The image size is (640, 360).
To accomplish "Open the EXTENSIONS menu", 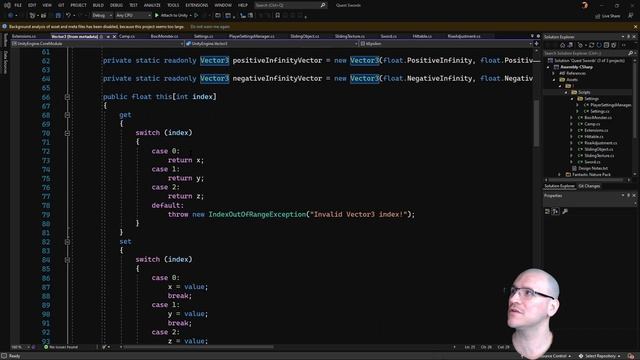I will click(196, 5).
